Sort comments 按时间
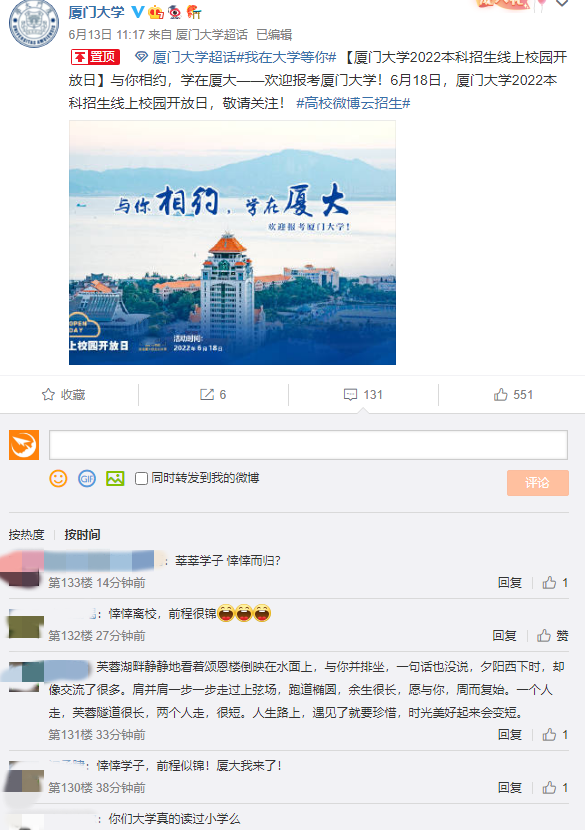 (x=82, y=535)
